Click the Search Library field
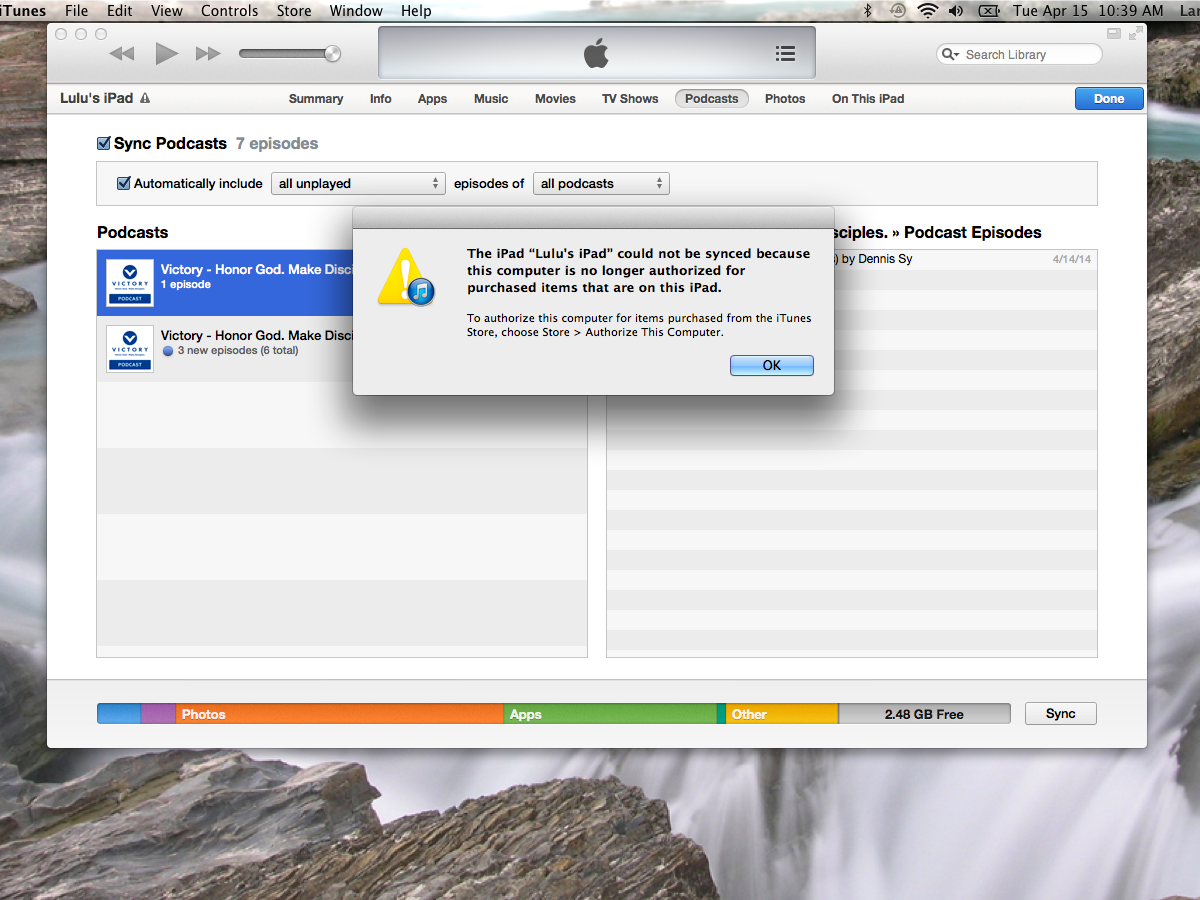 pos(1019,55)
